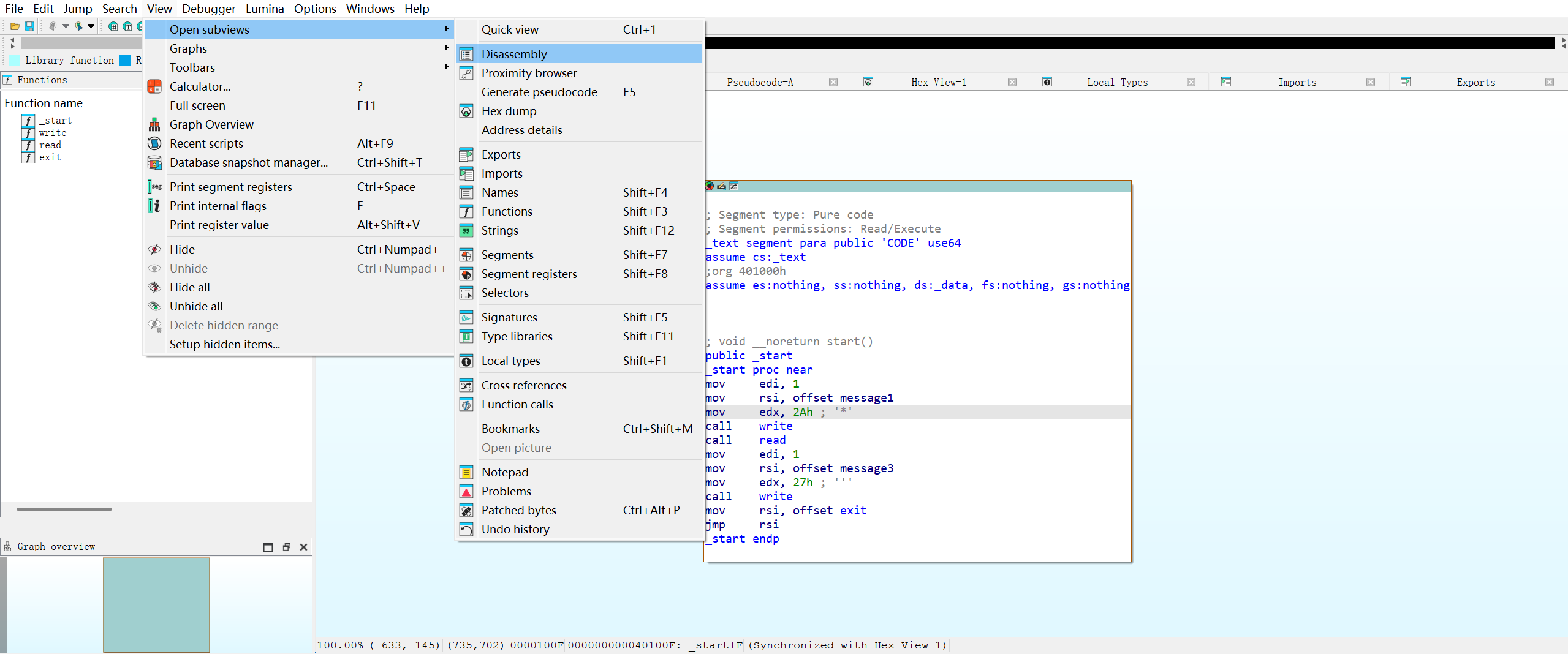Open Function calls subview

(x=580, y=404)
